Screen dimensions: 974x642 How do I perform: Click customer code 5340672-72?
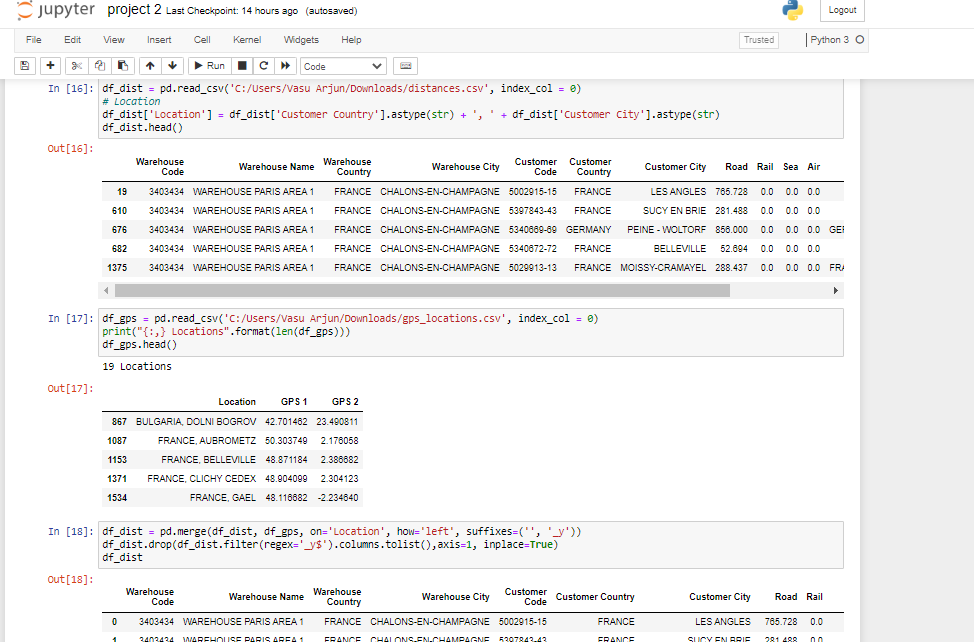pyautogui.click(x=532, y=248)
